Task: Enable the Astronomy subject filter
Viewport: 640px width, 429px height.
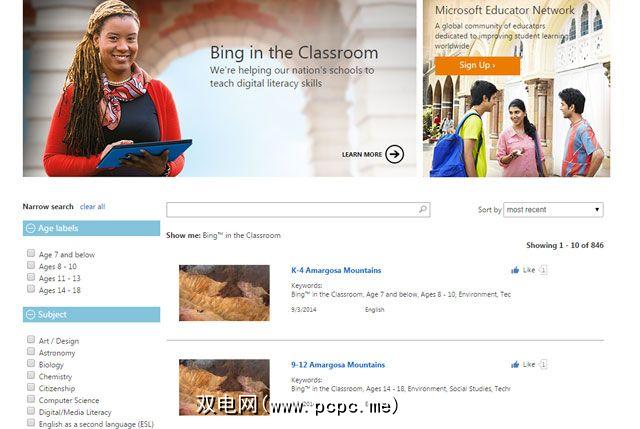Action: coord(31,351)
